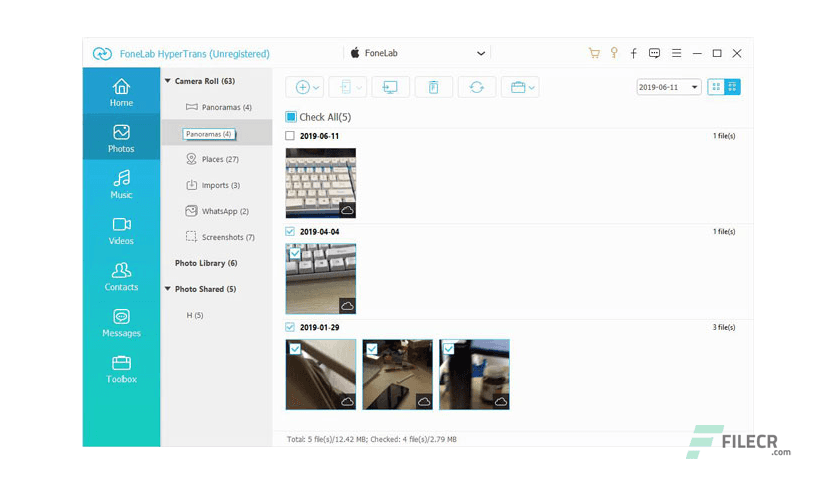Open the Contacts section
The height and width of the screenshot is (484, 836).
pos(121,276)
